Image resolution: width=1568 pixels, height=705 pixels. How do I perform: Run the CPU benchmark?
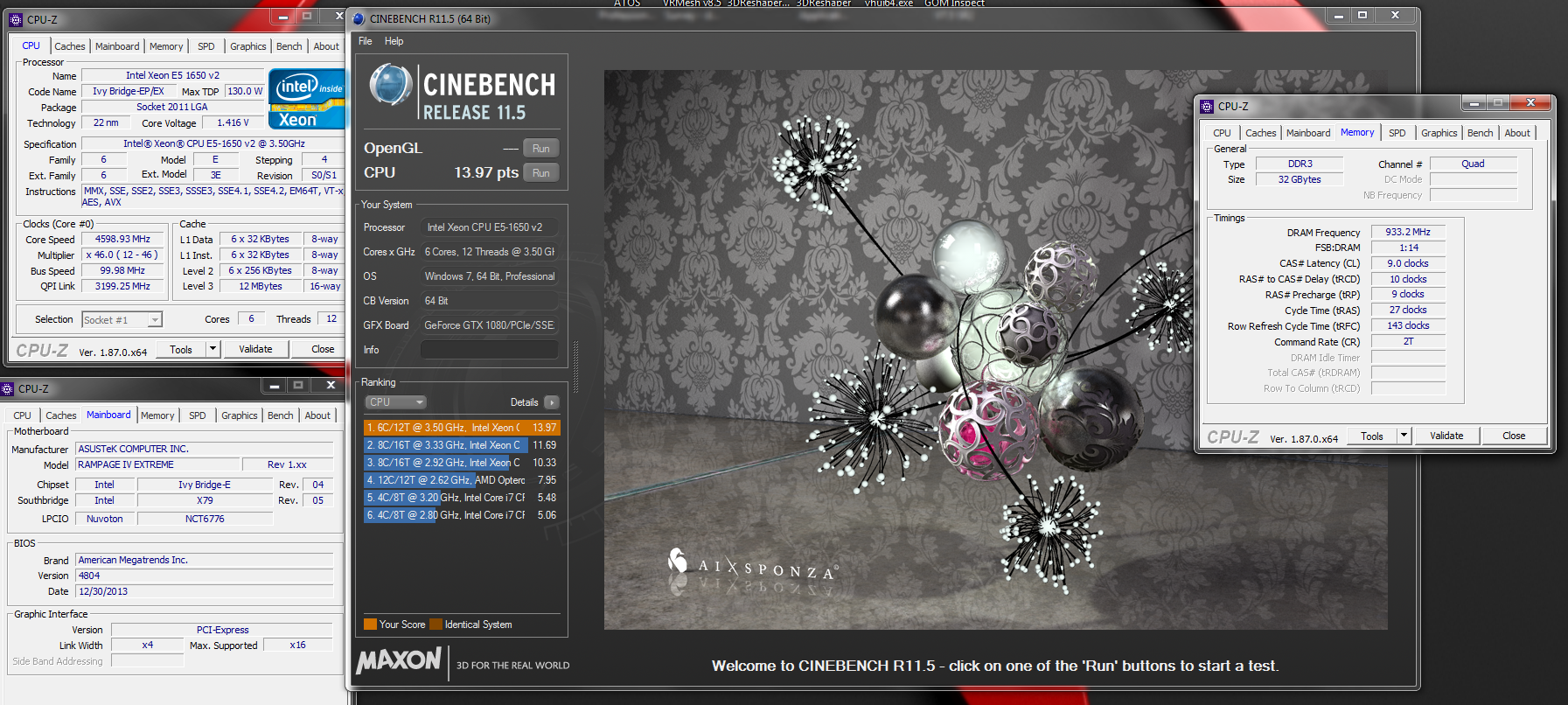[541, 173]
